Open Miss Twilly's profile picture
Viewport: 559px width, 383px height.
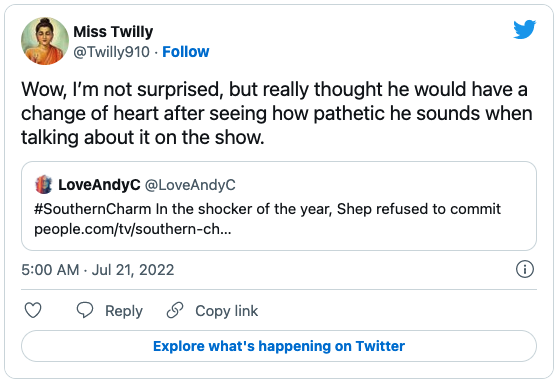click(45, 41)
